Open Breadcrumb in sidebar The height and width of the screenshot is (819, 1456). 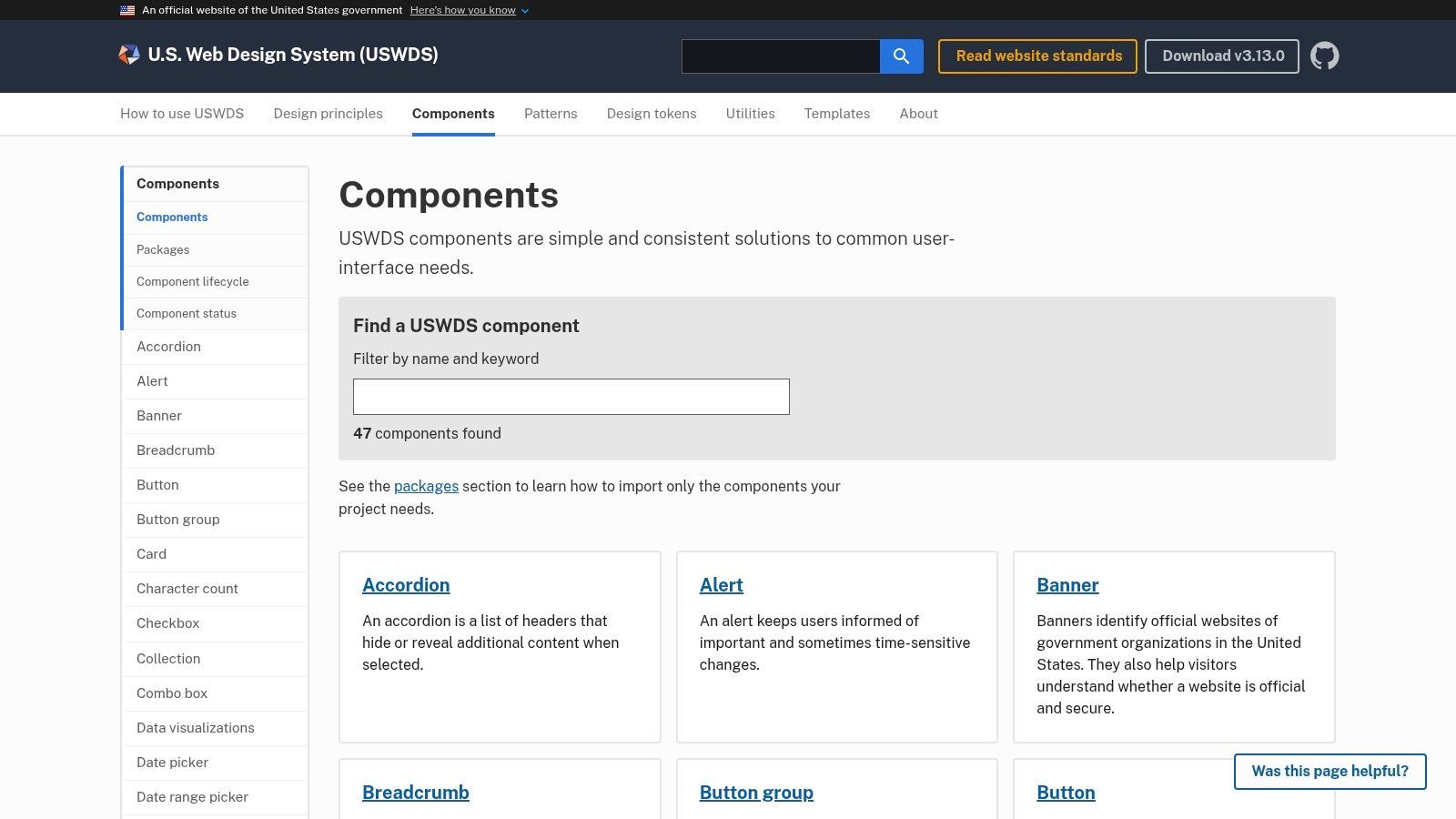point(215,450)
